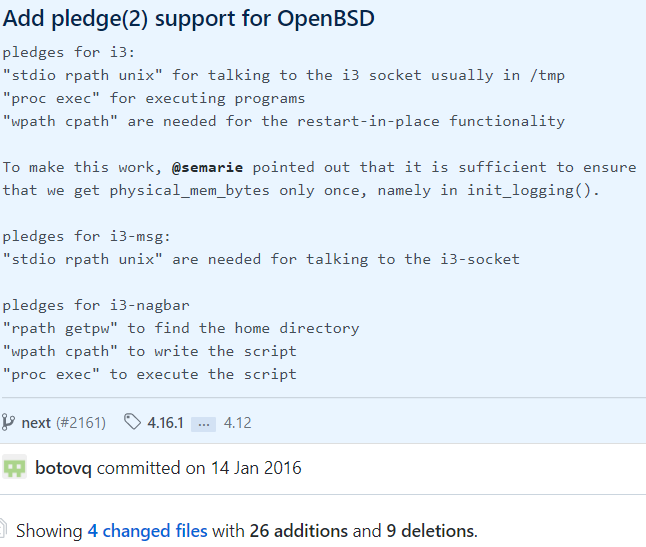Click the tag icon before 4.16.1

coord(132,422)
